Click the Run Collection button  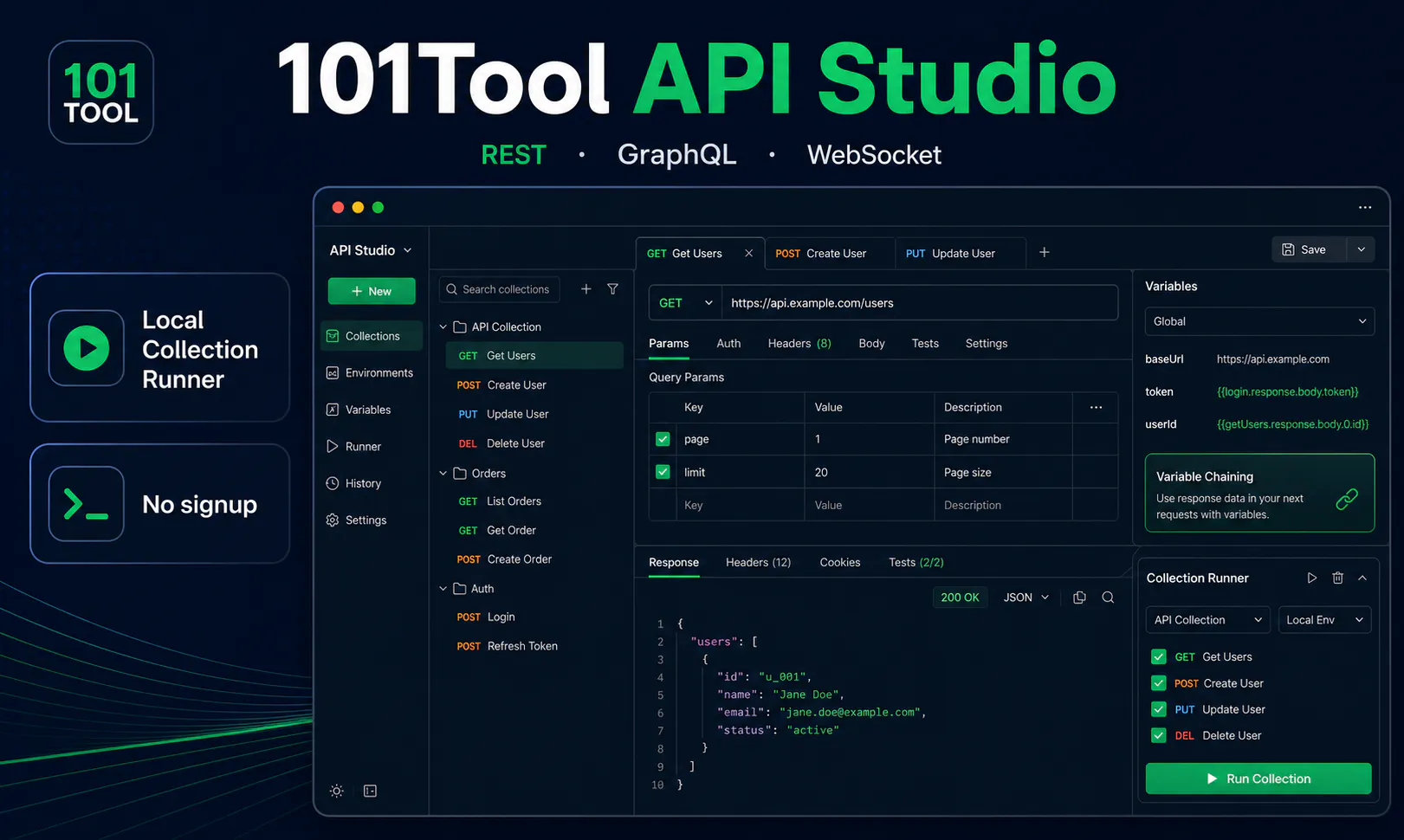(1258, 779)
